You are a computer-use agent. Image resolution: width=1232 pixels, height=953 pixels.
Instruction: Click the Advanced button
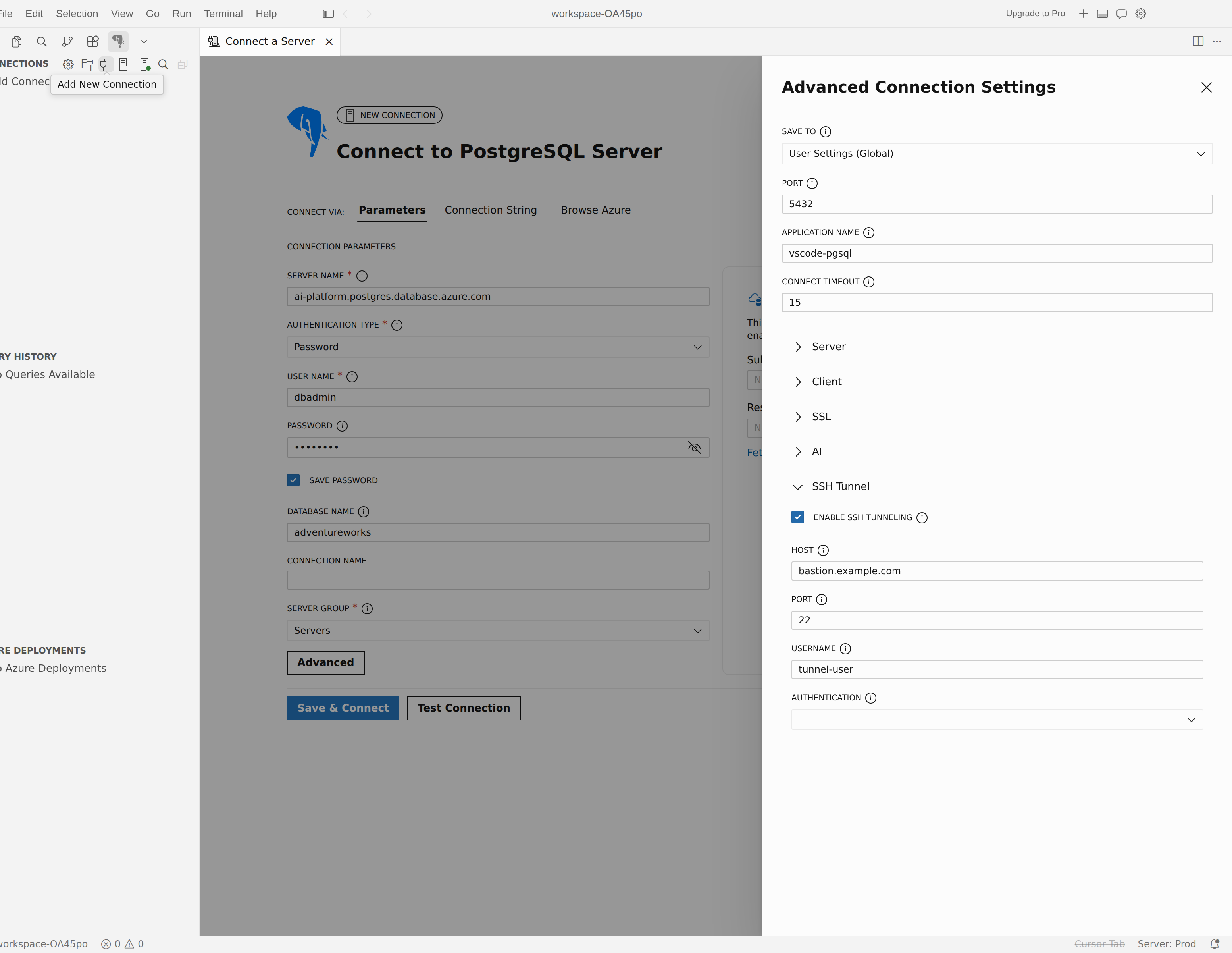[325, 662]
